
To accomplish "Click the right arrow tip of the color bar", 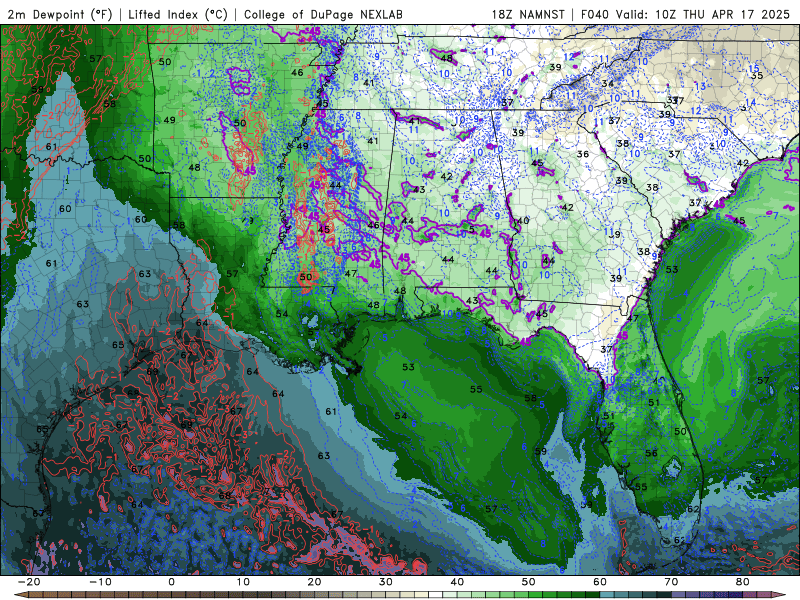I will [780, 595].
